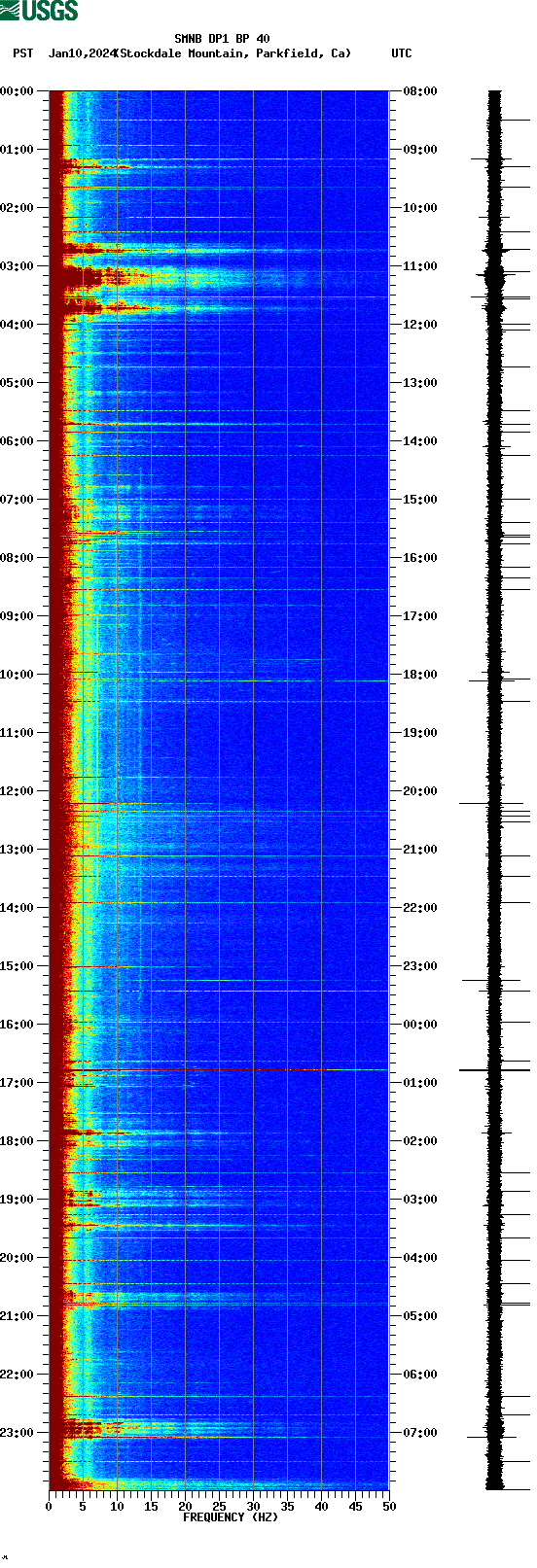Image resolution: width=537 pixels, height=1568 pixels.
Task: Click the 'UTC' timezone label
Action: [x=402, y=53]
